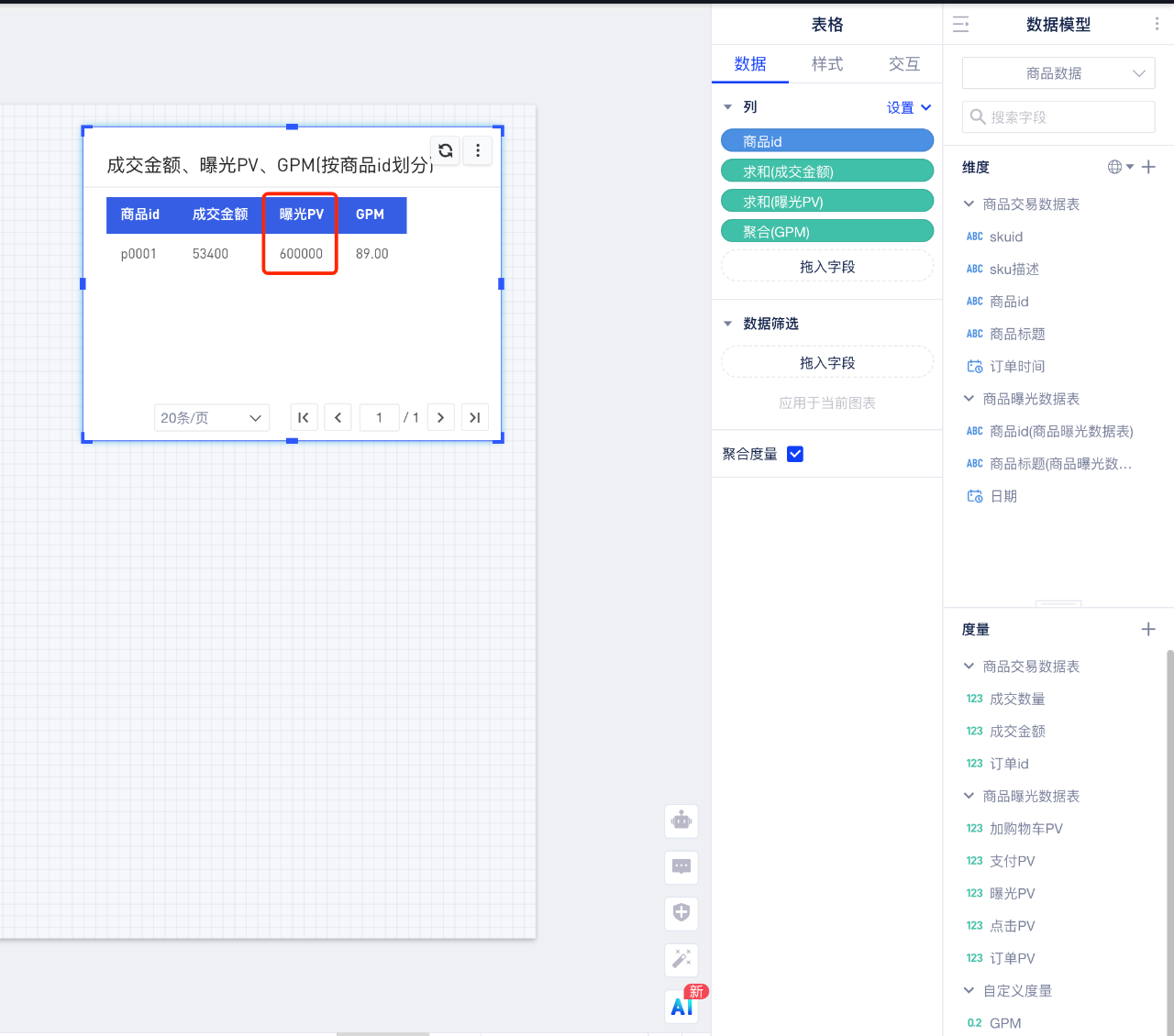The image size is (1174, 1036).
Task: Collapse the data model panel icon
Action: 961,25
